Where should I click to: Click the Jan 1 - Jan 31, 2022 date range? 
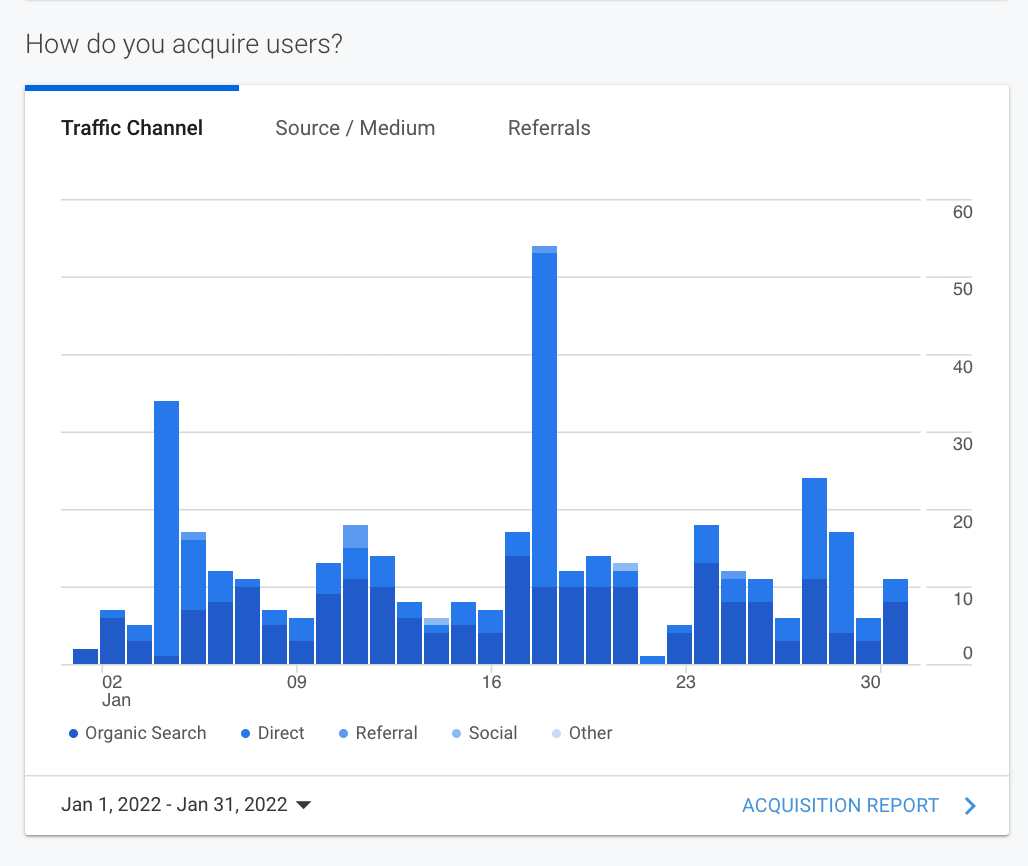point(174,805)
